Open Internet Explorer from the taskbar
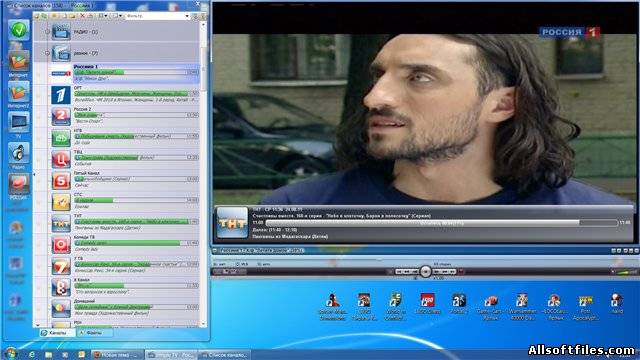This screenshot has width=640, height=360. pos(32,354)
